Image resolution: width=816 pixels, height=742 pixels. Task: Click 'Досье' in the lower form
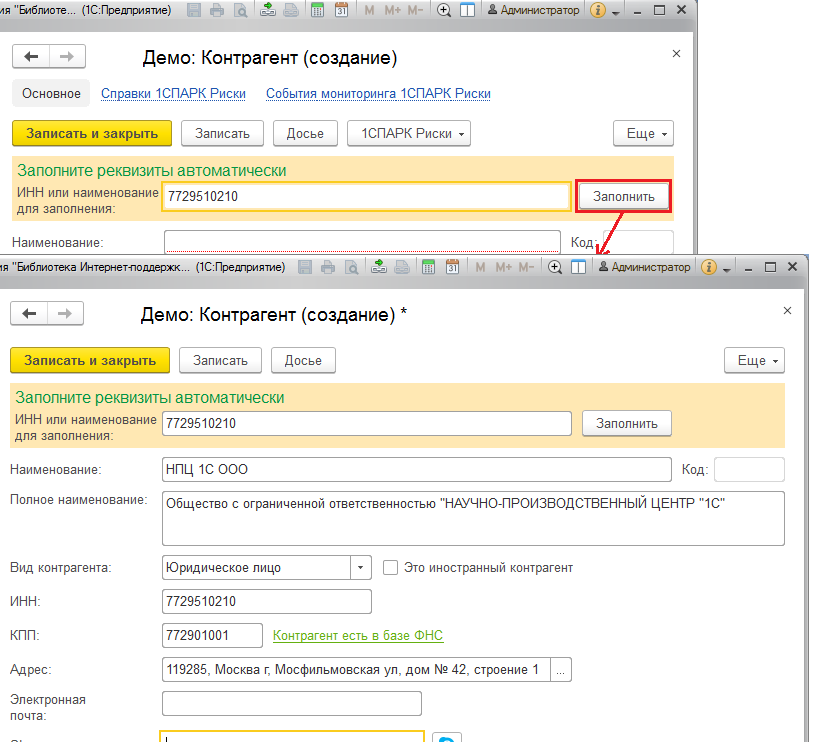pyautogui.click(x=303, y=361)
